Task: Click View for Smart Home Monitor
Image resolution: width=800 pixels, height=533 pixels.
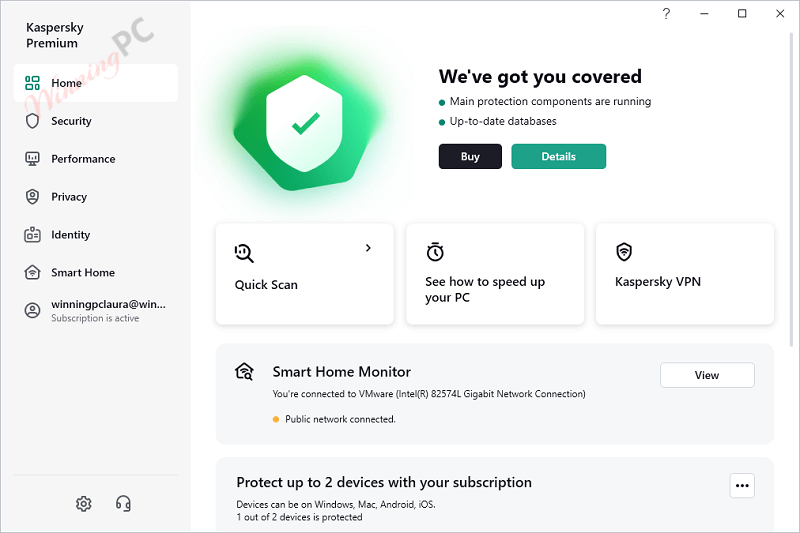Action: [x=707, y=375]
